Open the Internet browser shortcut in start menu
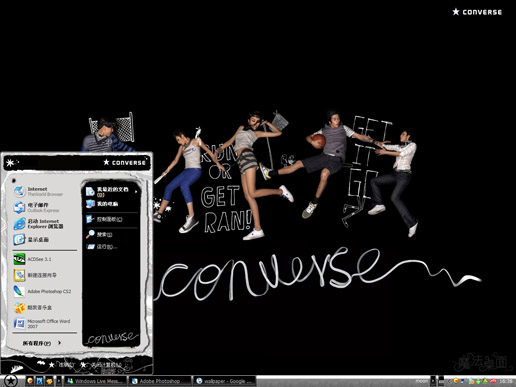The height and width of the screenshot is (387, 516). coord(38,191)
